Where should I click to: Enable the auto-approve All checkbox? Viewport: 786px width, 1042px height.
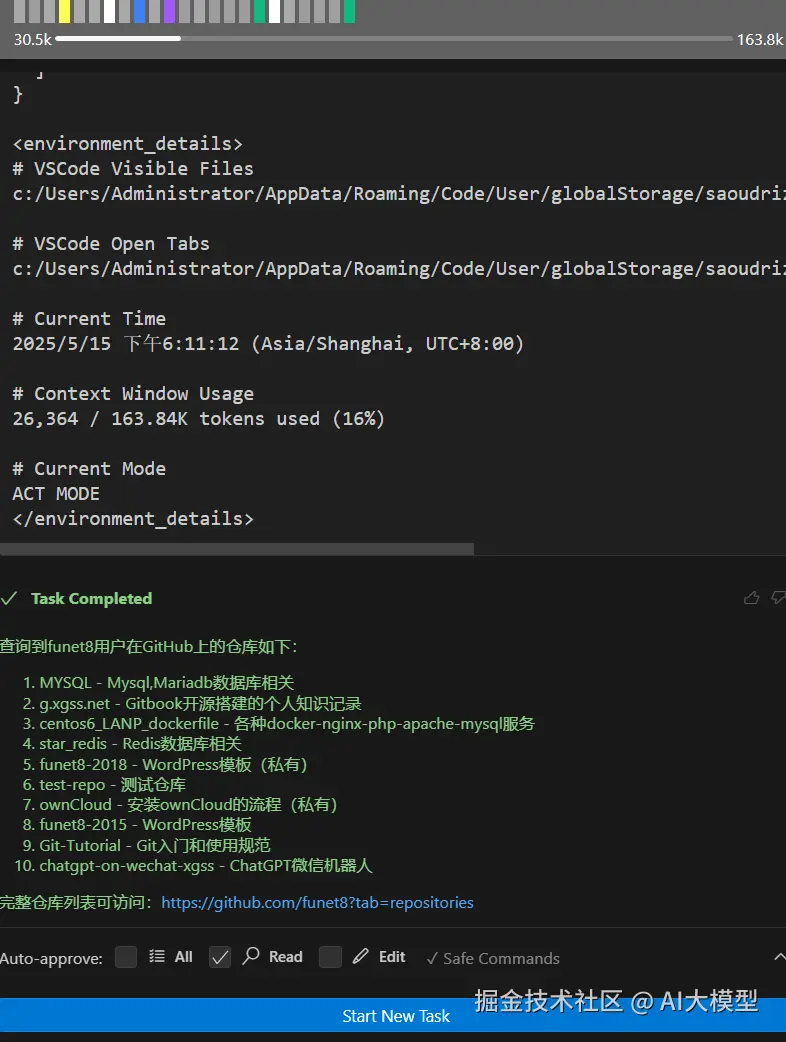(126, 957)
